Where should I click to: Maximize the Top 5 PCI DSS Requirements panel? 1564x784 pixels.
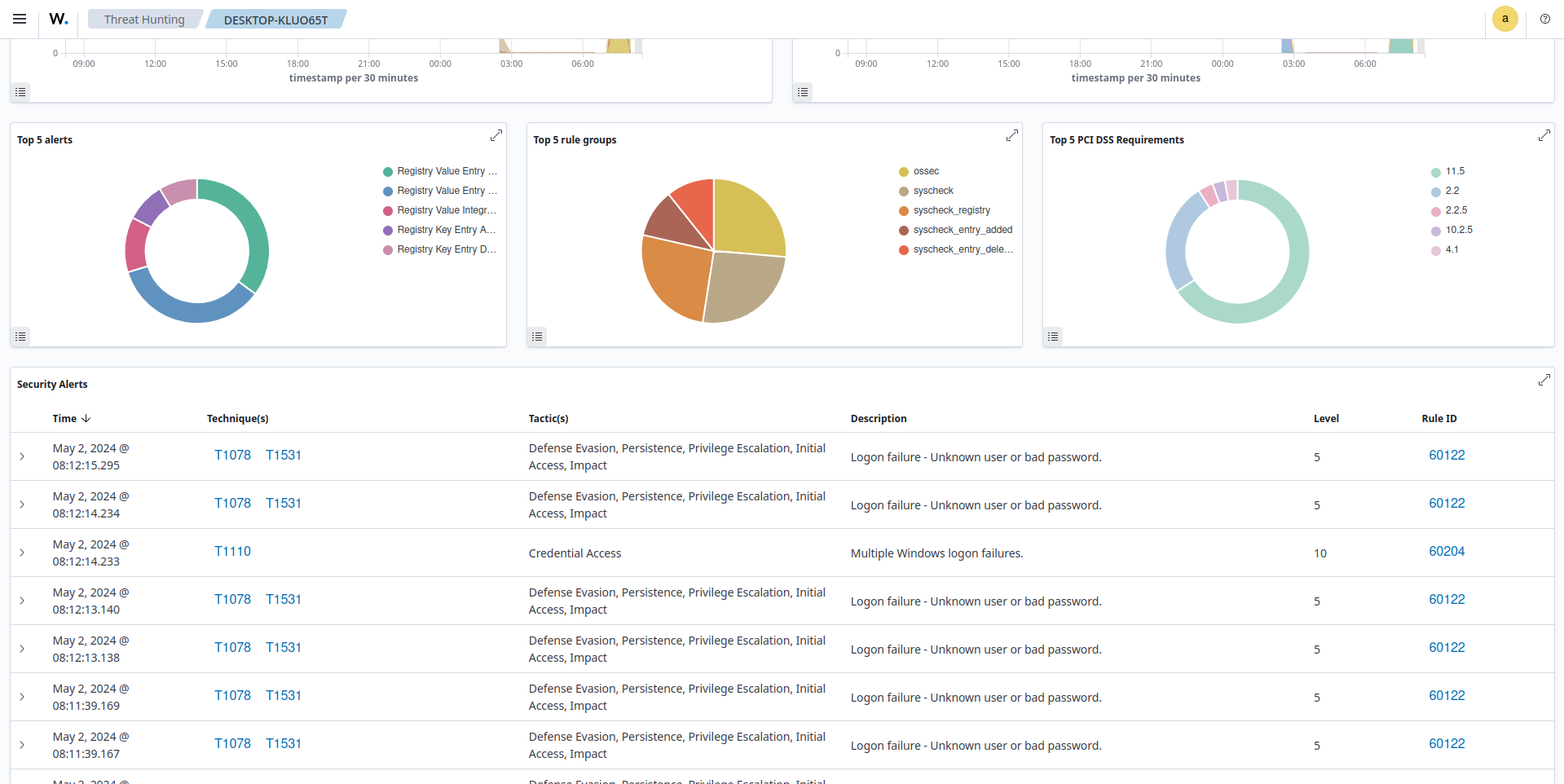pos(1544,135)
